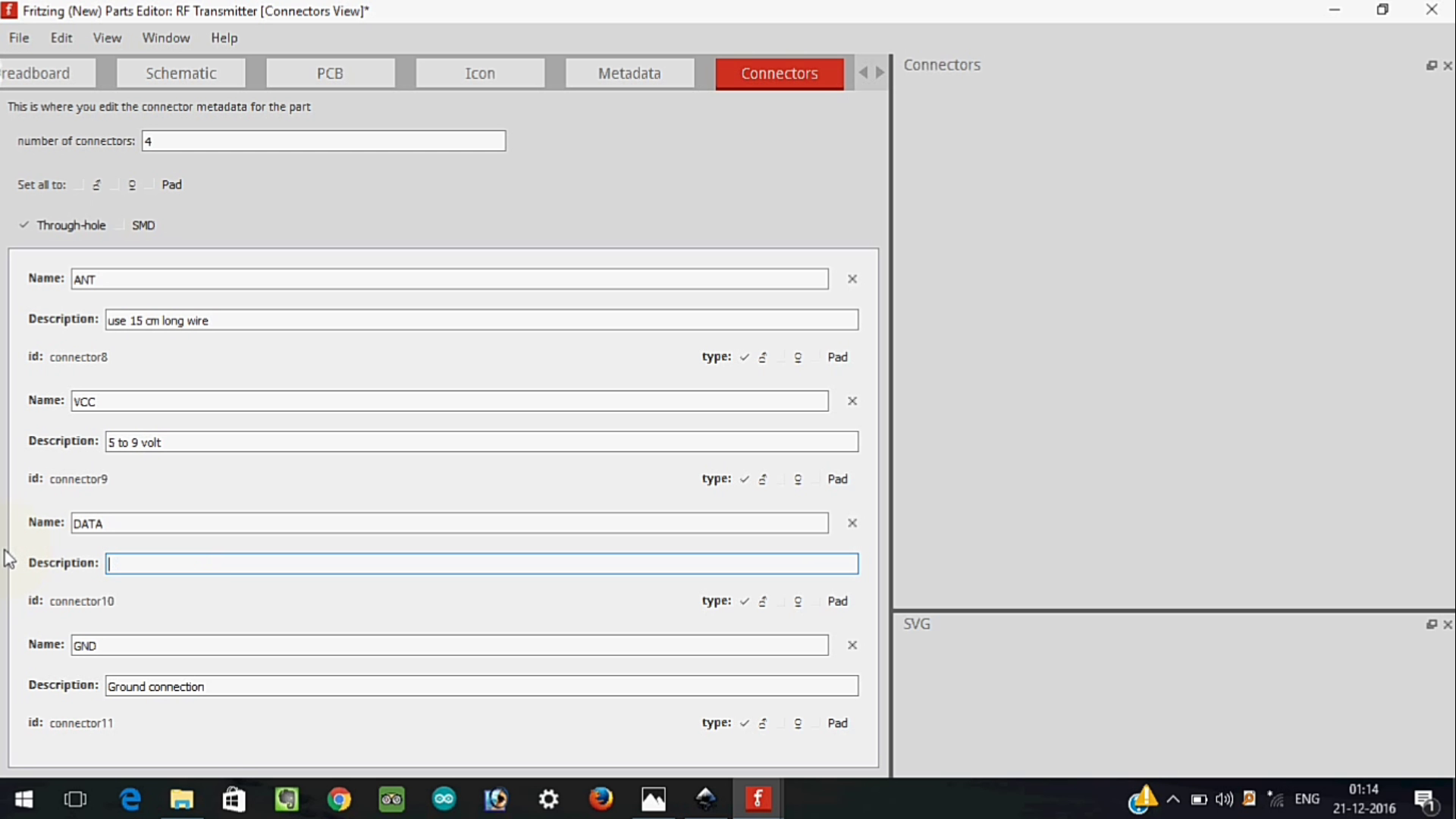The width and height of the screenshot is (1456, 819).
Task: Click number of connectors input field
Action: (x=322, y=140)
